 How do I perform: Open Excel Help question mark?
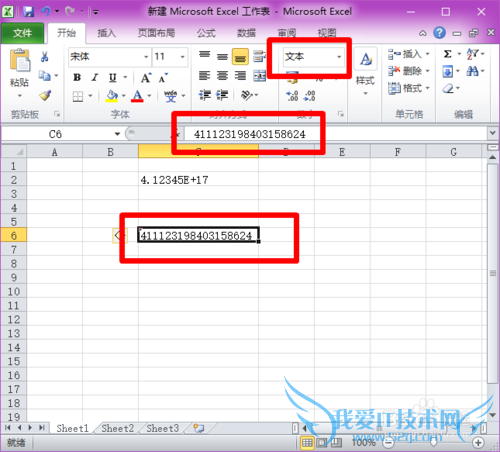tap(439, 33)
